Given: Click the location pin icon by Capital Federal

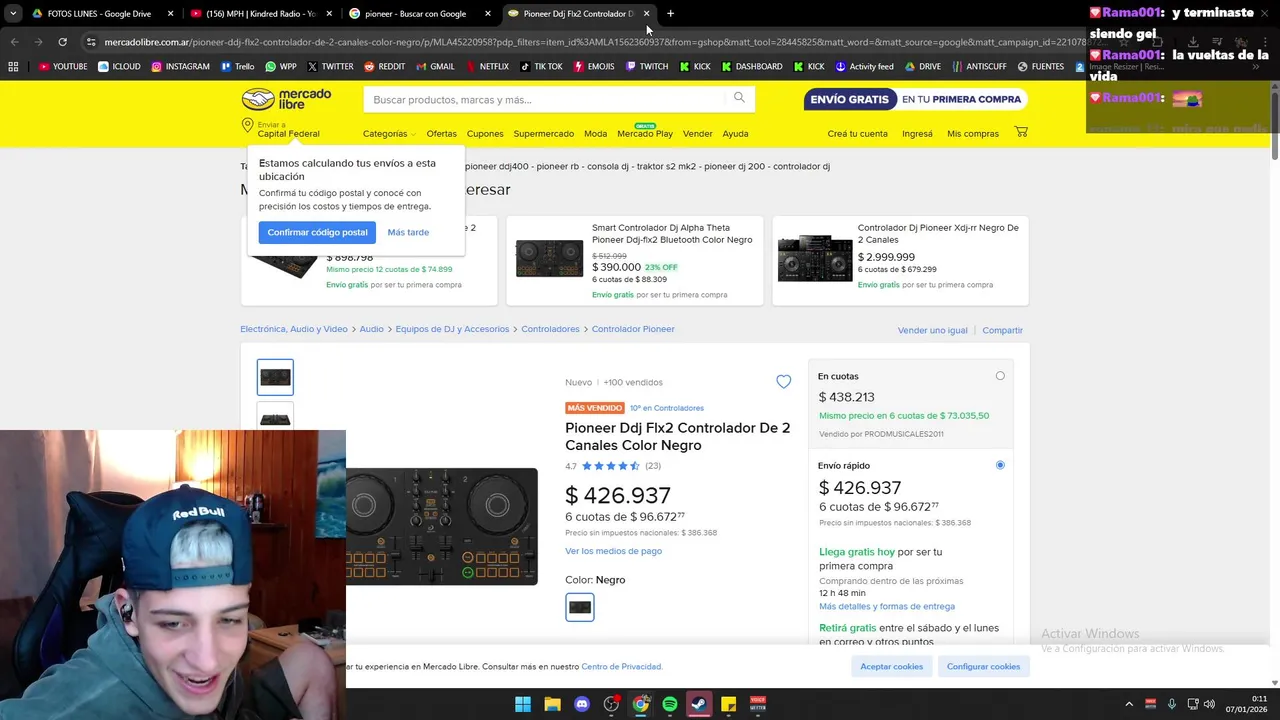Looking at the screenshot, I should (247, 126).
